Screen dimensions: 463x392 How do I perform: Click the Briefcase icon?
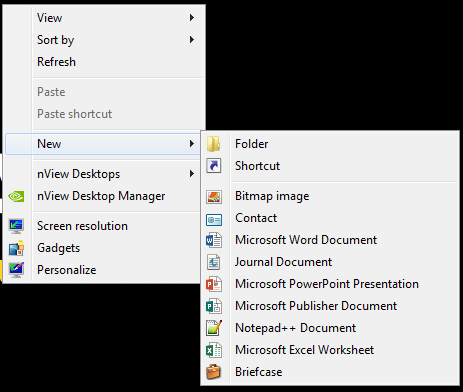point(214,372)
